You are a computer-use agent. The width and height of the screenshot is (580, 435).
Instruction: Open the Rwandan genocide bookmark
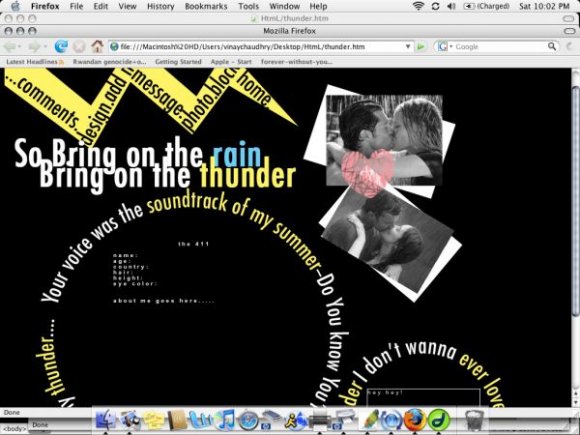pyautogui.click(x=109, y=61)
